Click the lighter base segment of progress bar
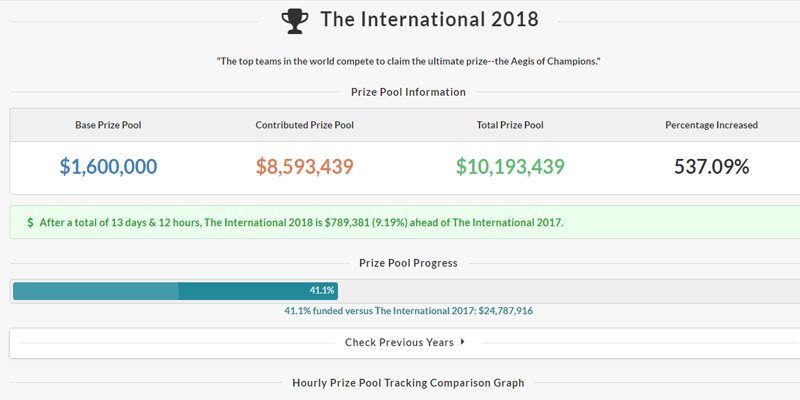 95,291
